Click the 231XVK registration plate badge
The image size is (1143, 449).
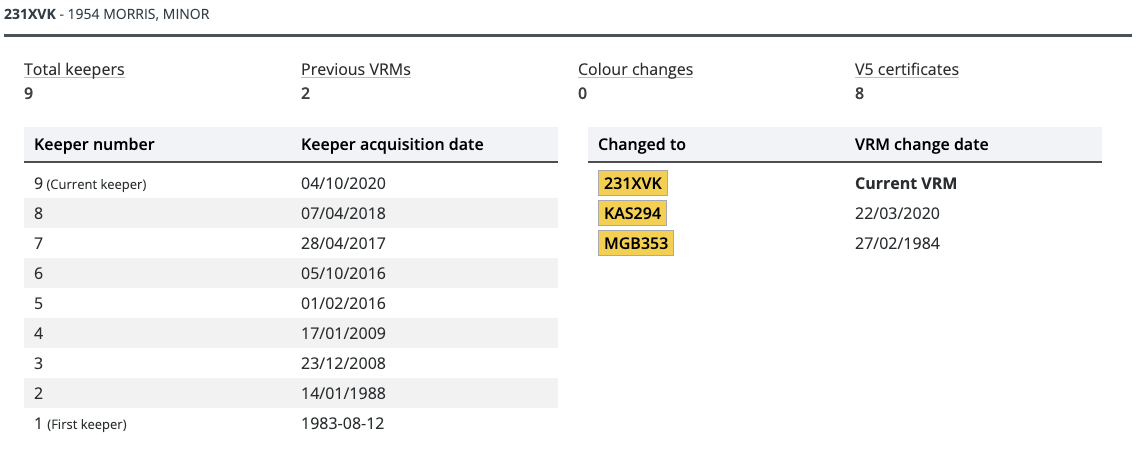click(x=633, y=184)
